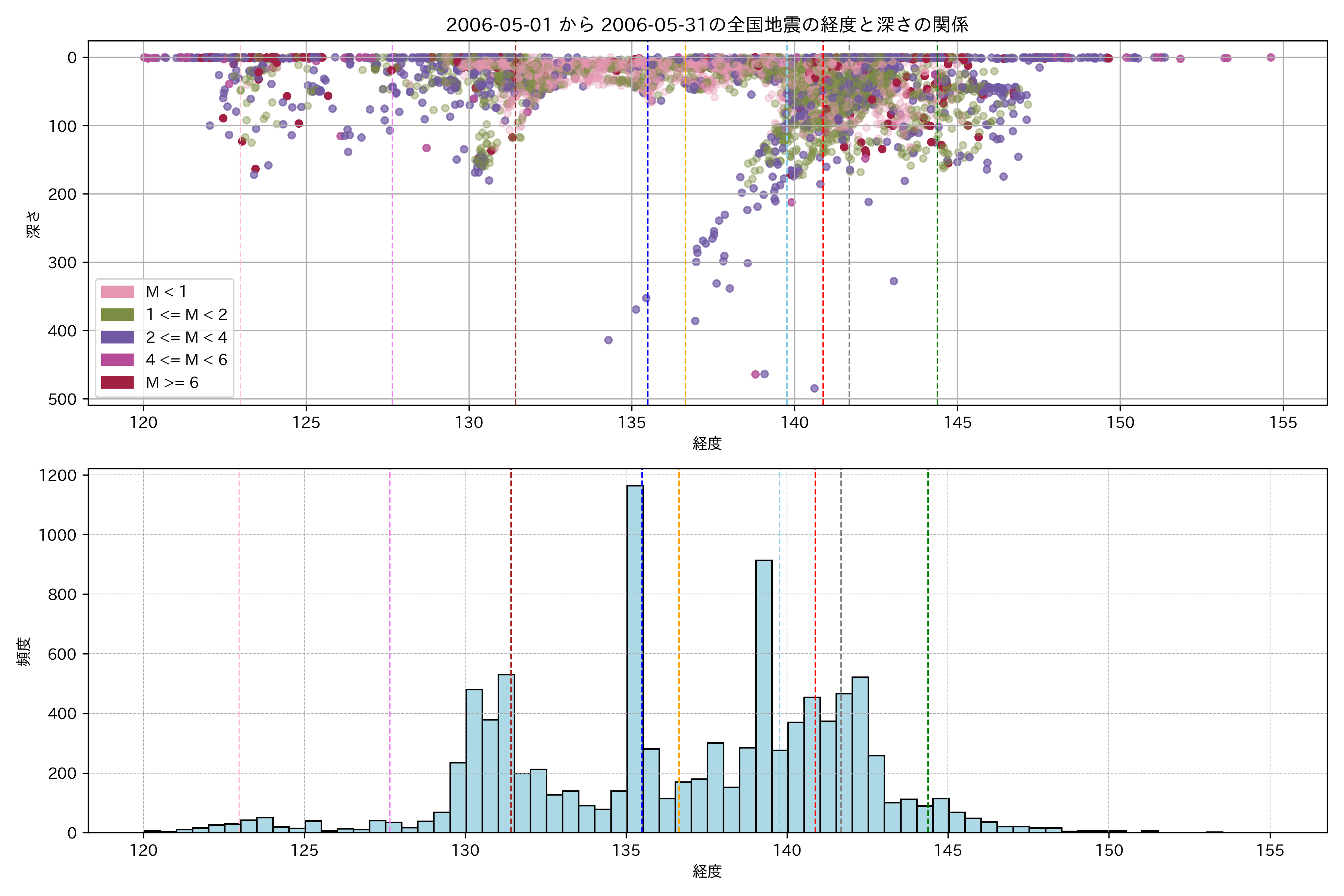The image size is (1344, 896).
Task: Click the purple '2 <= M < 4' legend swatch
Action: pos(117,337)
